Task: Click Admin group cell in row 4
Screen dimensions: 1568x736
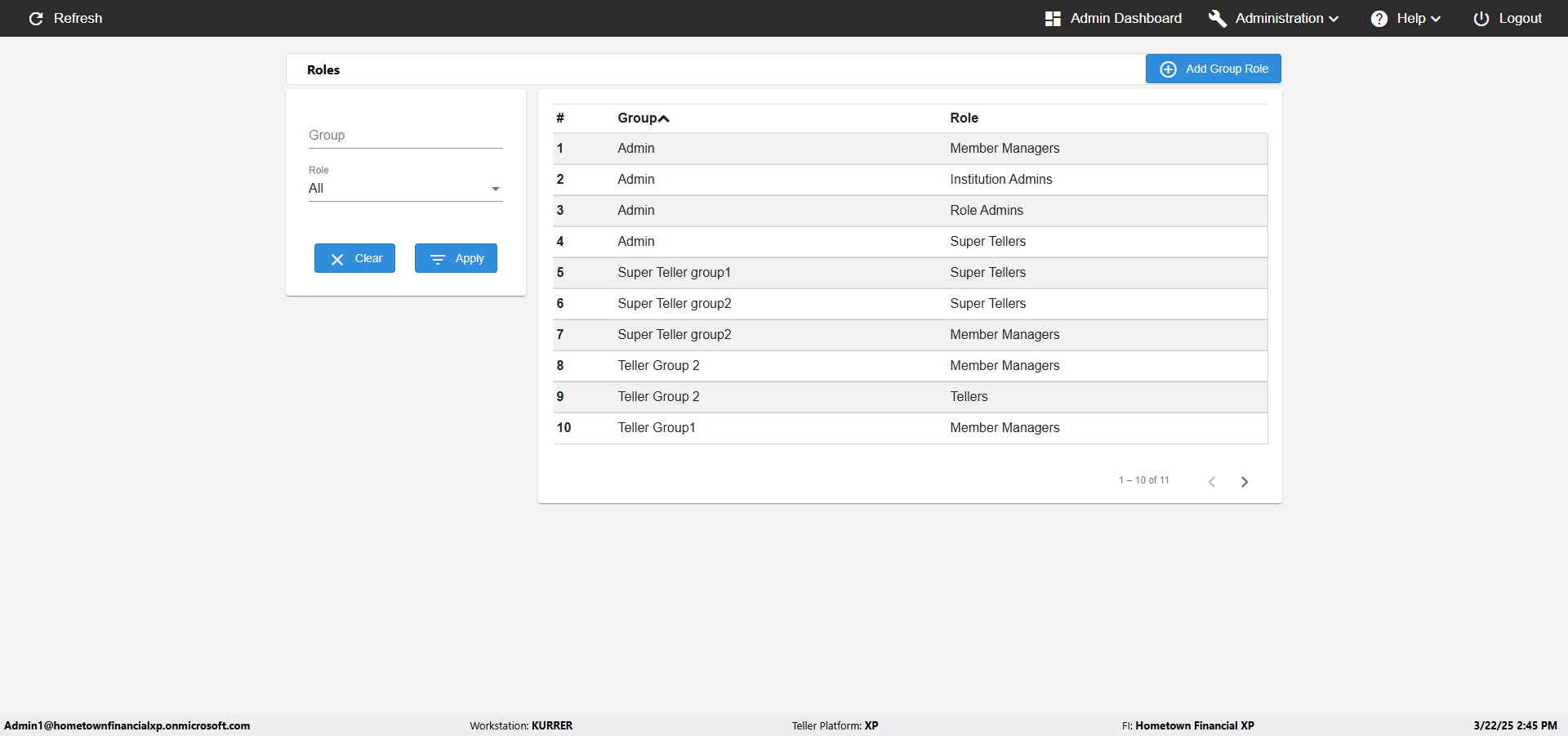Action: 636,241
